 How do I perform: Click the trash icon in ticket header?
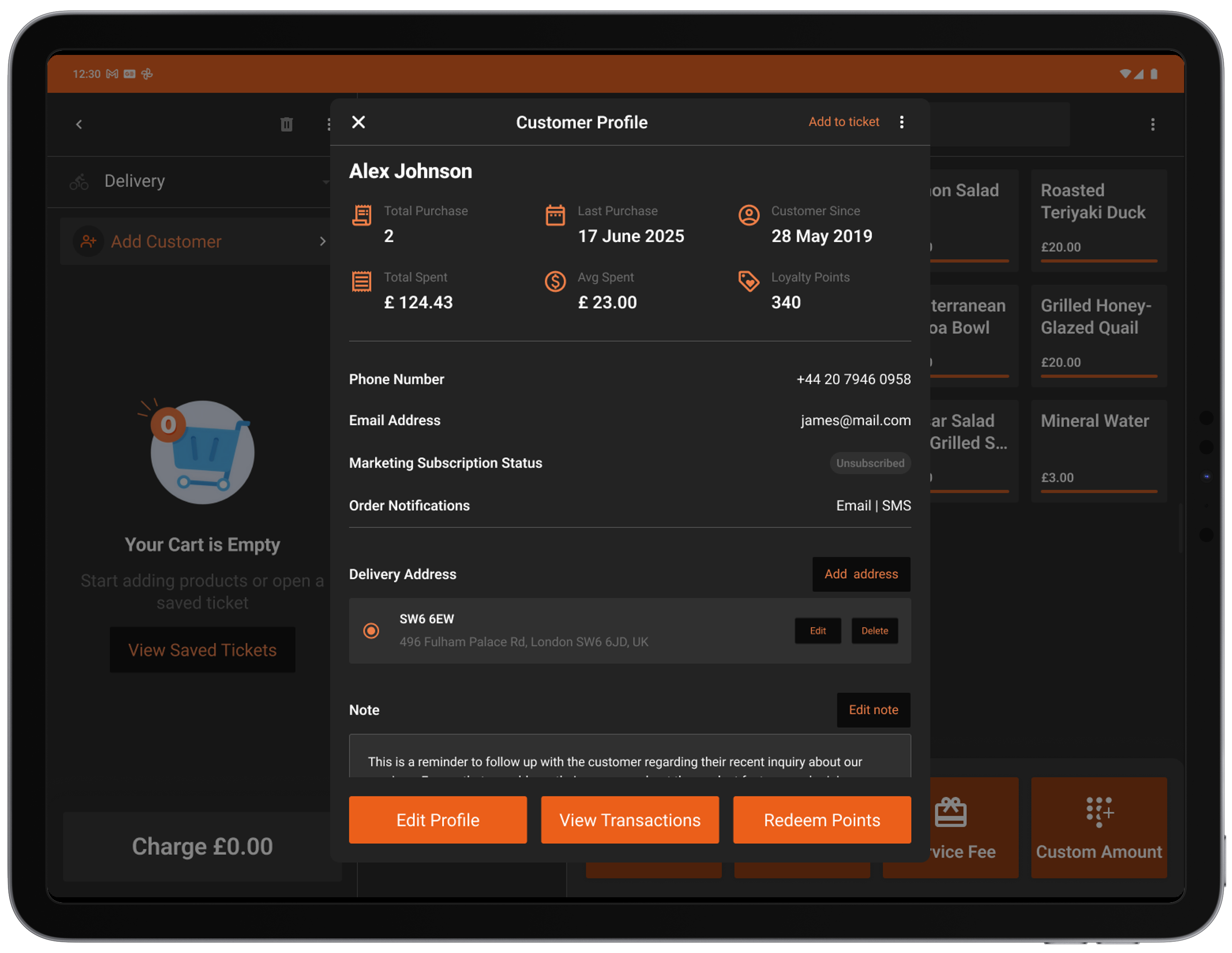click(x=286, y=124)
